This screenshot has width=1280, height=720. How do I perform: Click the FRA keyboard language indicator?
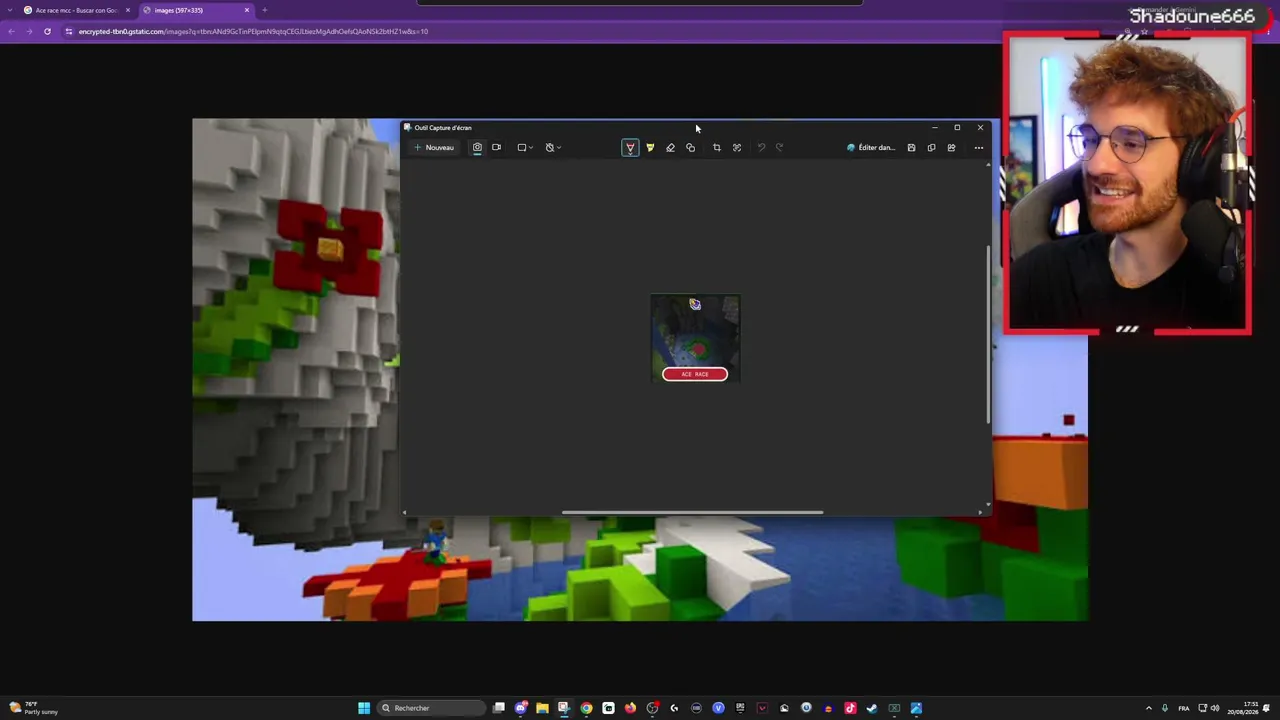pyautogui.click(x=1184, y=708)
